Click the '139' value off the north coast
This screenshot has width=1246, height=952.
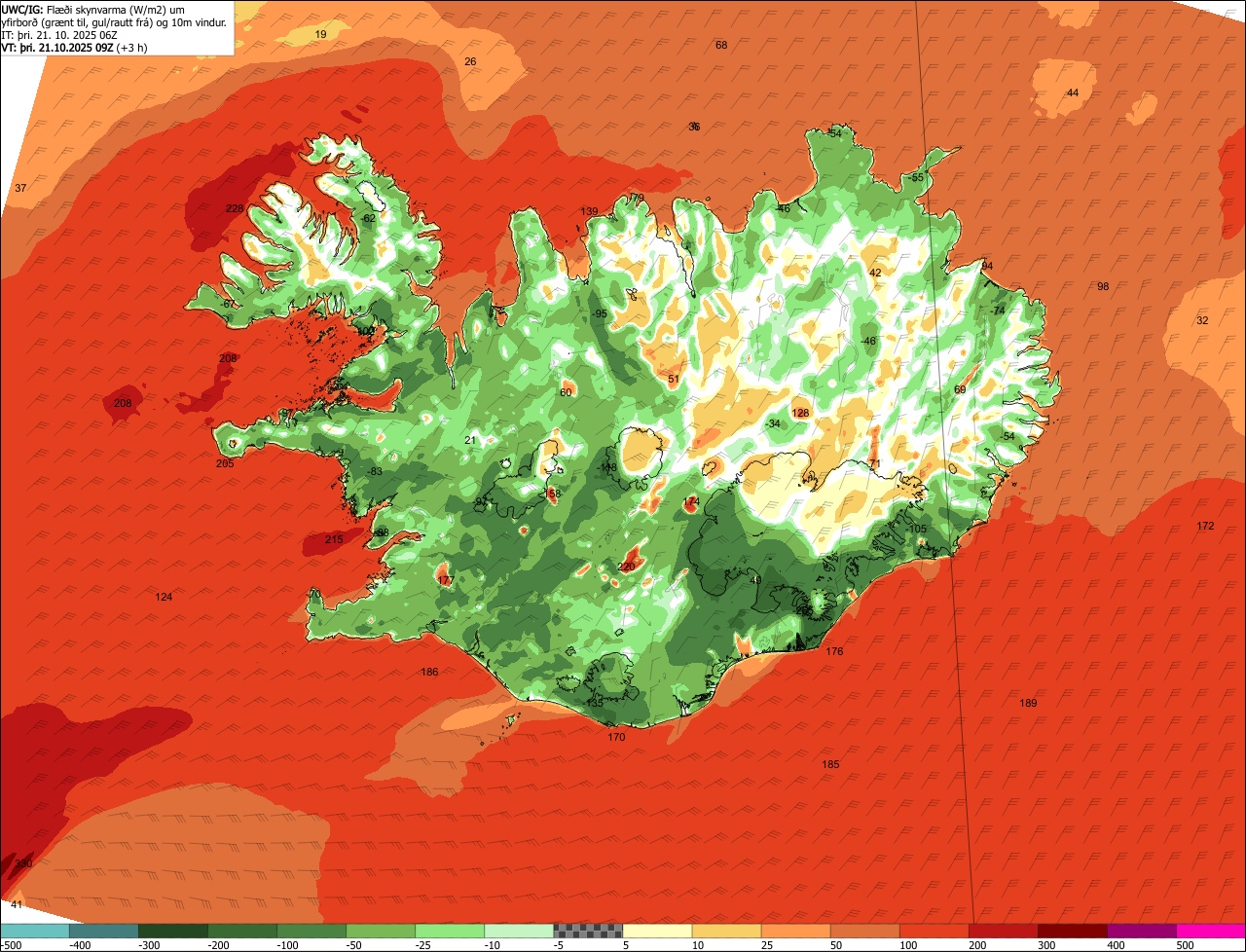[589, 212]
